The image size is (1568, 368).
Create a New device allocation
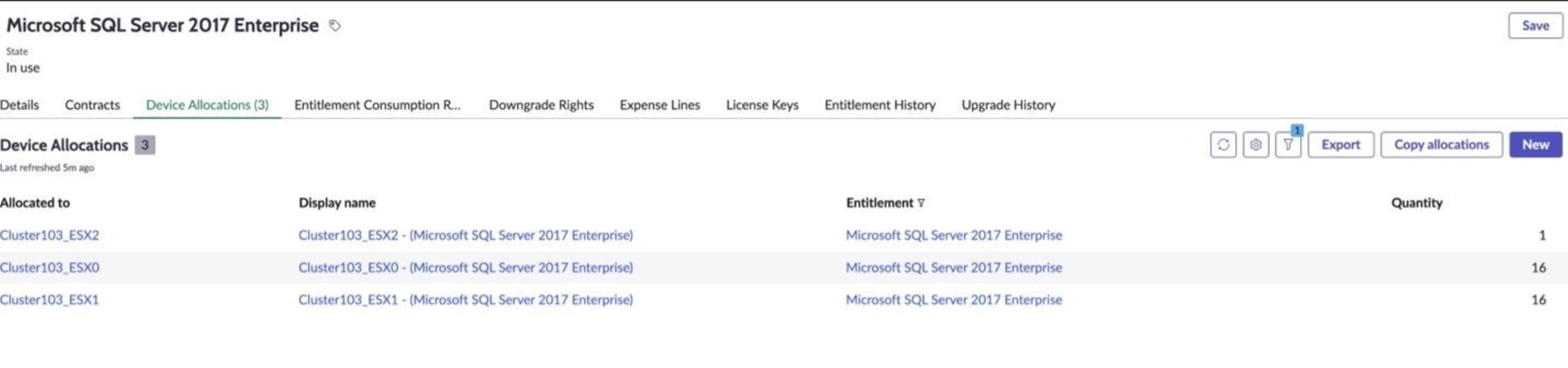[1535, 144]
